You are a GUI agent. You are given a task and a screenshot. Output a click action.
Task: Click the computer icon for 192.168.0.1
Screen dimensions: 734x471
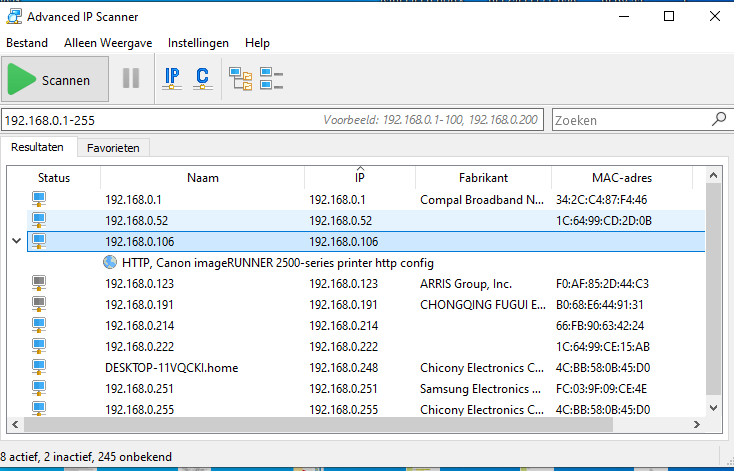(40, 199)
